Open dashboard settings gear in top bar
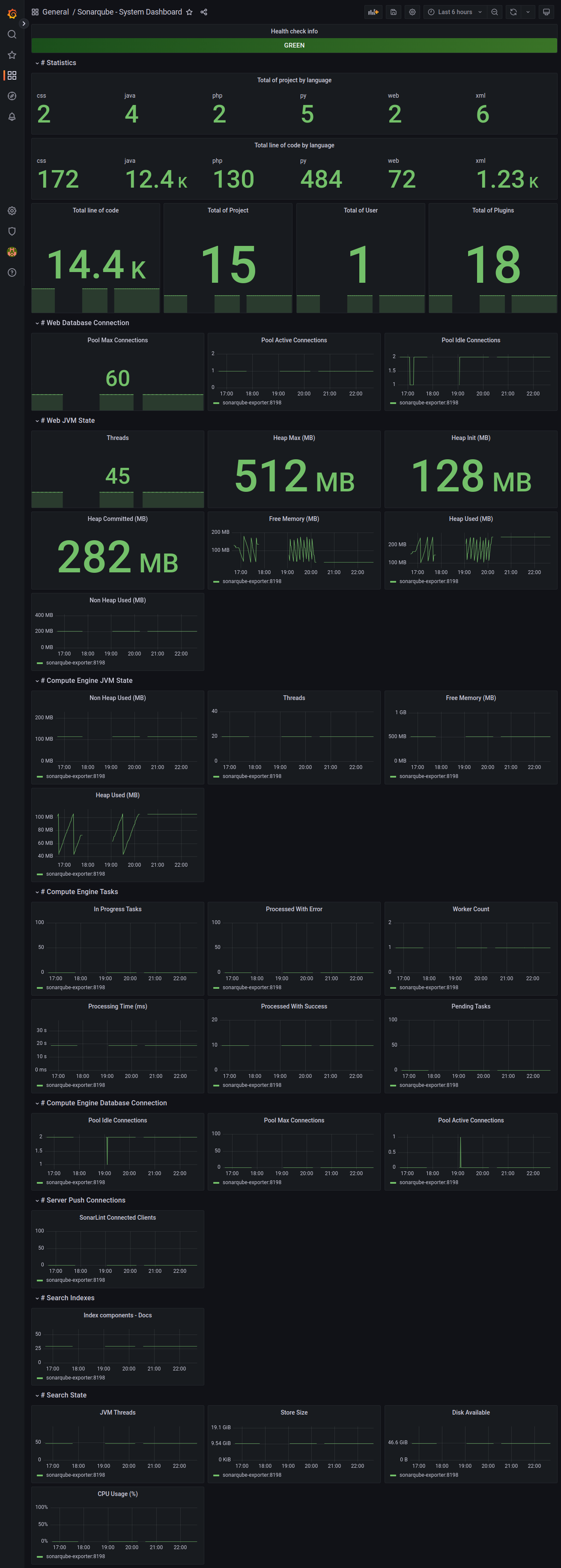The image size is (561, 1568). click(412, 12)
